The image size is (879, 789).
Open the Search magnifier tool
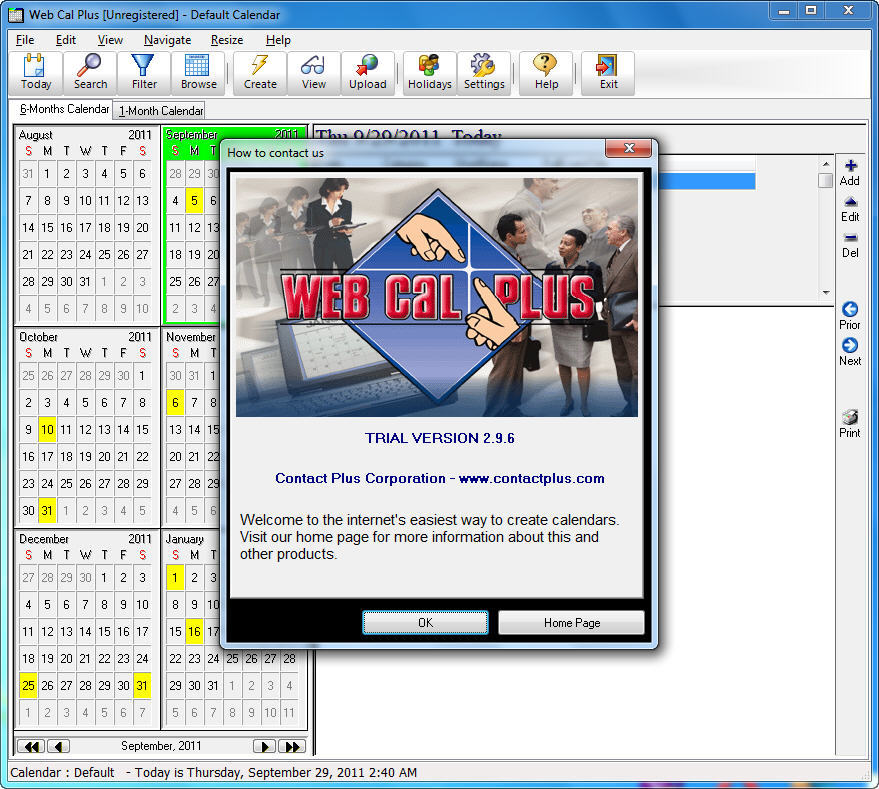pos(90,73)
